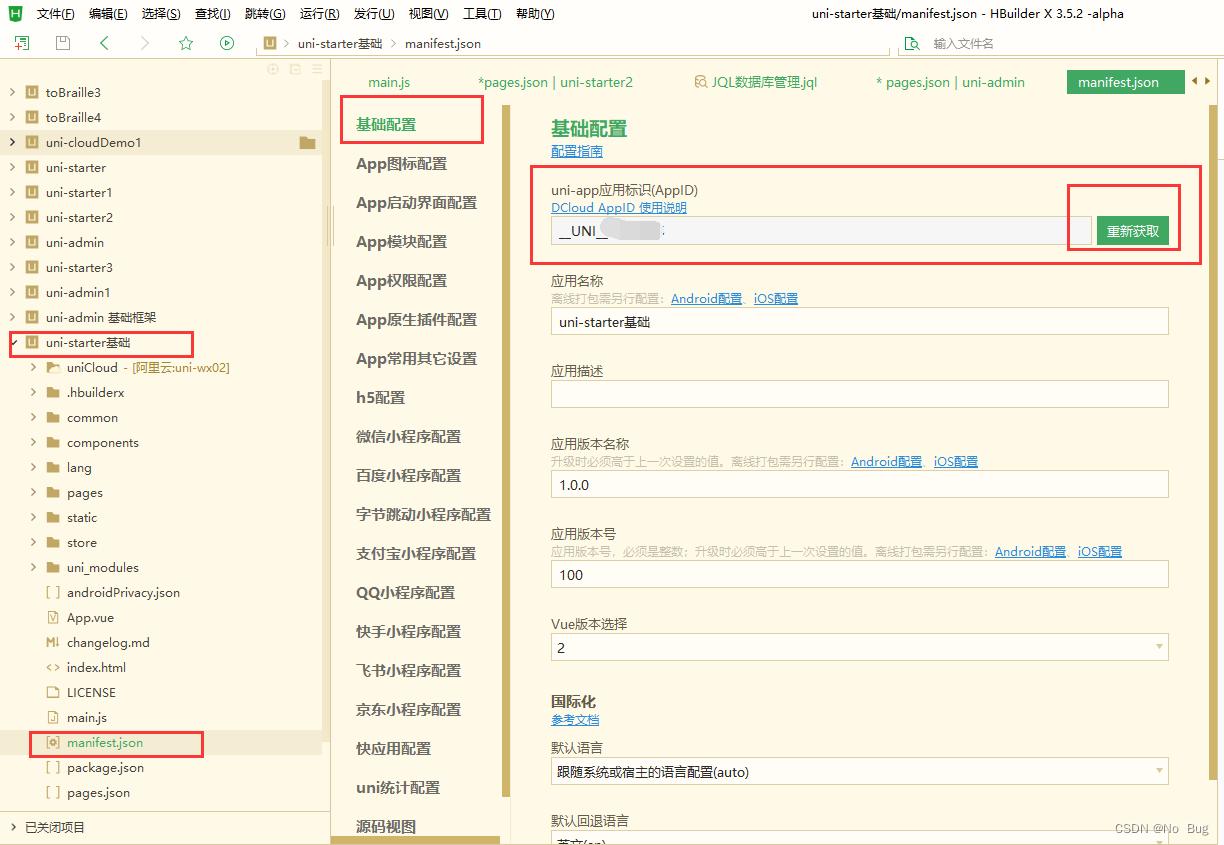Expand the uni_modules folder
The height and width of the screenshot is (845, 1224).
tap(34, 568)
